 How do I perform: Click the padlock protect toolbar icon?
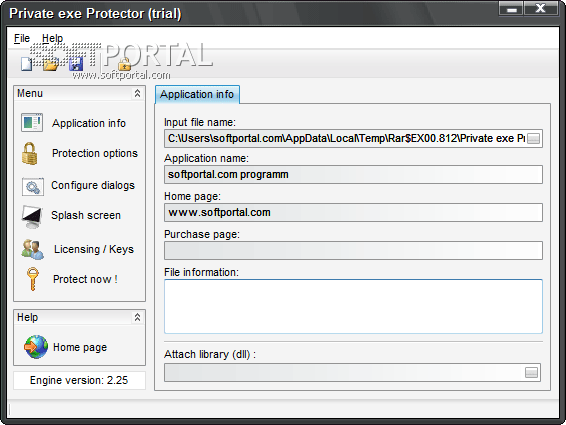click(x=125, y=64)
